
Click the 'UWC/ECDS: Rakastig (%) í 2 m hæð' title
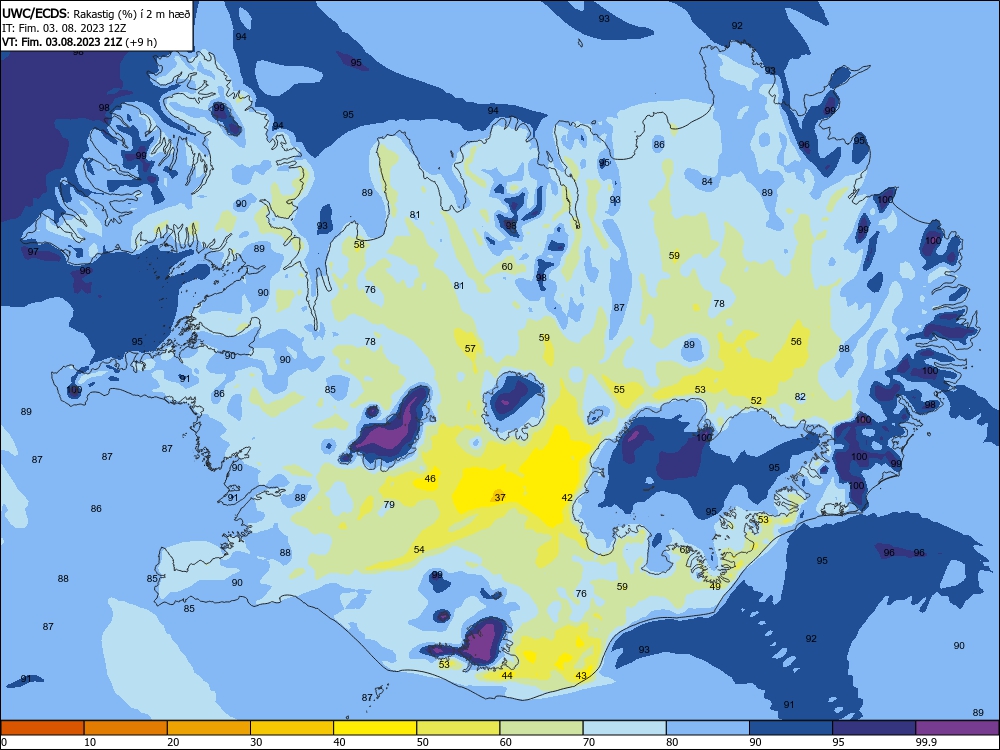[x=96, y=14]
